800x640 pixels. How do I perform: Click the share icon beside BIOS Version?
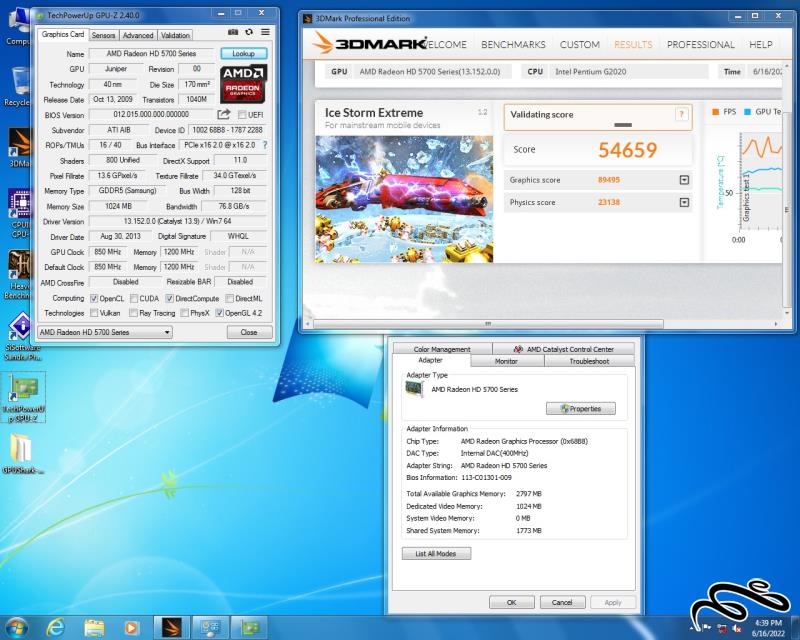point(224,114)
